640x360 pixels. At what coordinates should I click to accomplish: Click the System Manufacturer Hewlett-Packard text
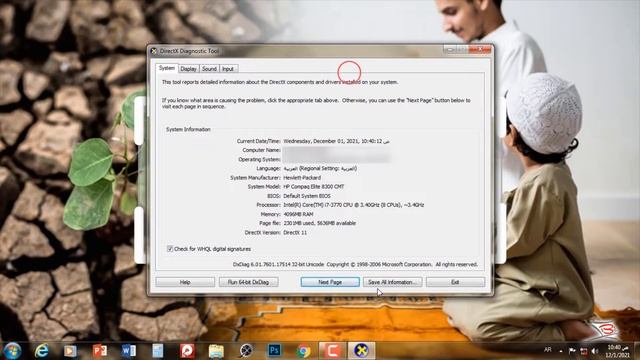point(302,178)
